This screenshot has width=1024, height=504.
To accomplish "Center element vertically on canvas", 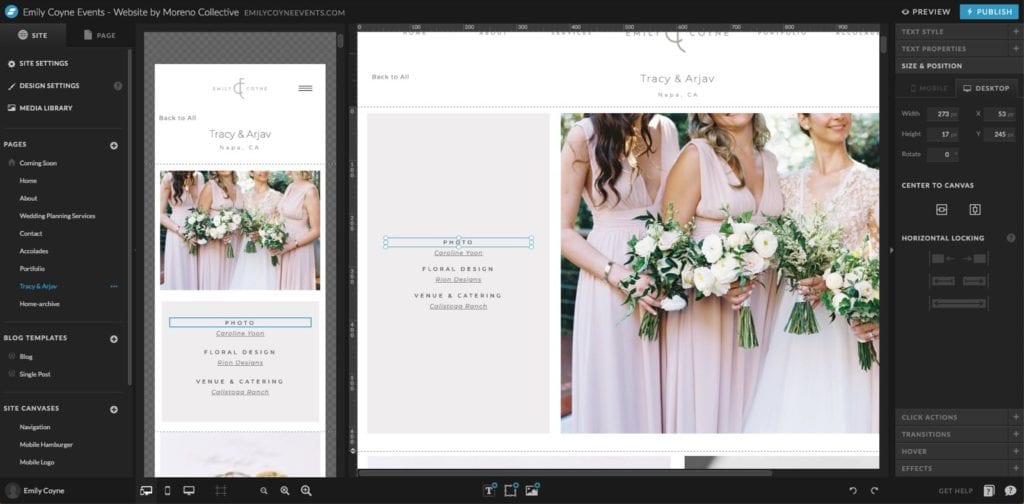I will tap(974, 210).
